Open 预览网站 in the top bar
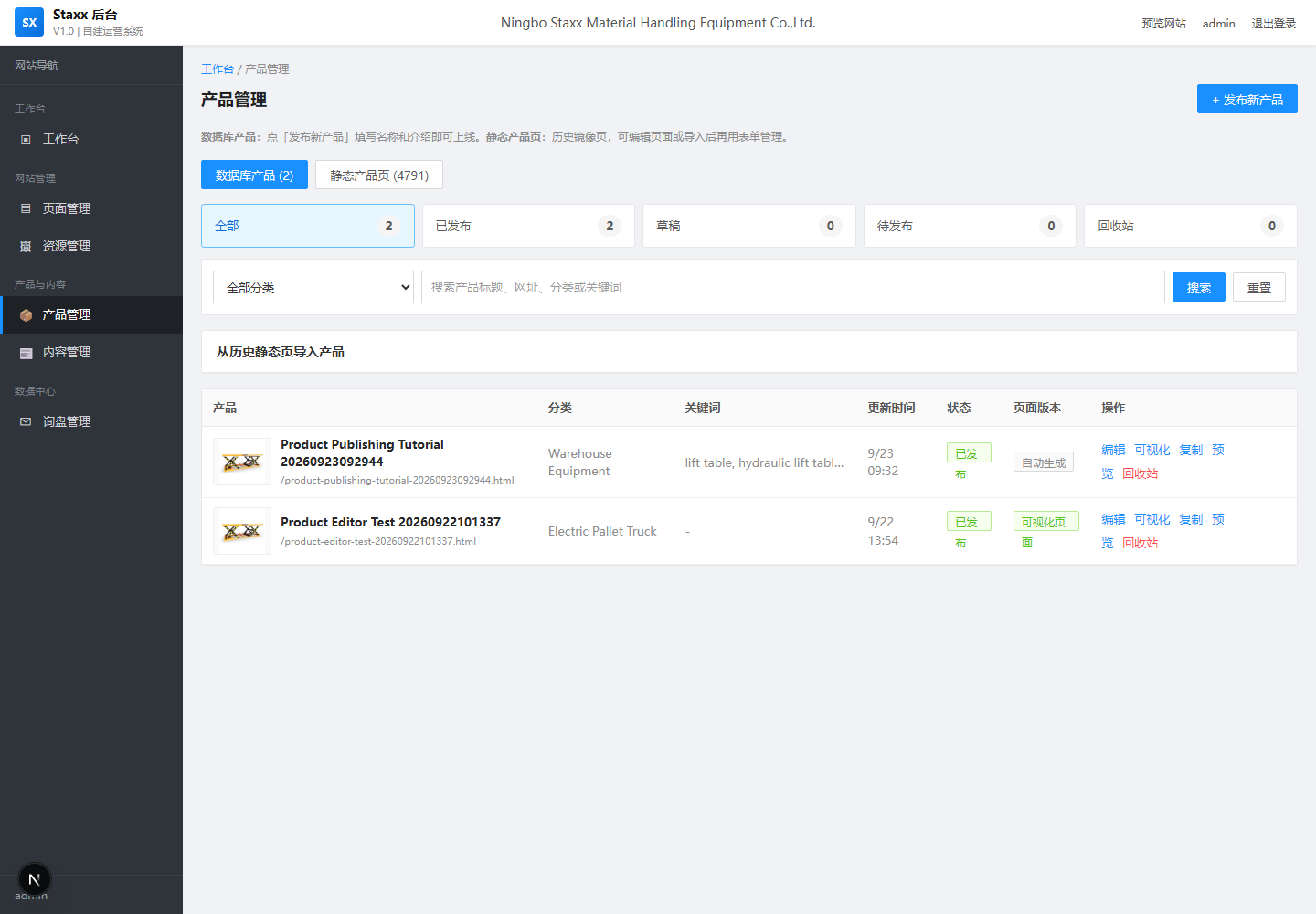The height and width of the screenshot is (914, 1316). click(1163, 23)
